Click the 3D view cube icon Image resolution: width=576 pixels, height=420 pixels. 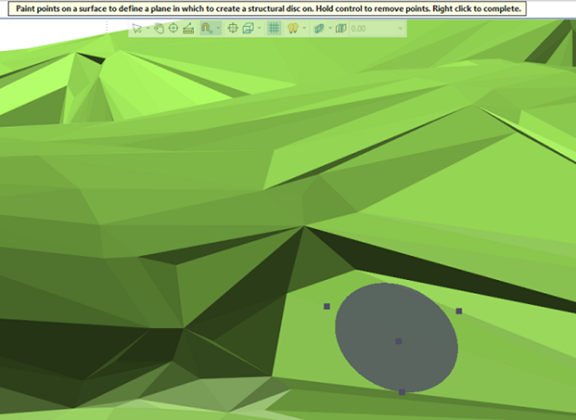coord(248,28)
